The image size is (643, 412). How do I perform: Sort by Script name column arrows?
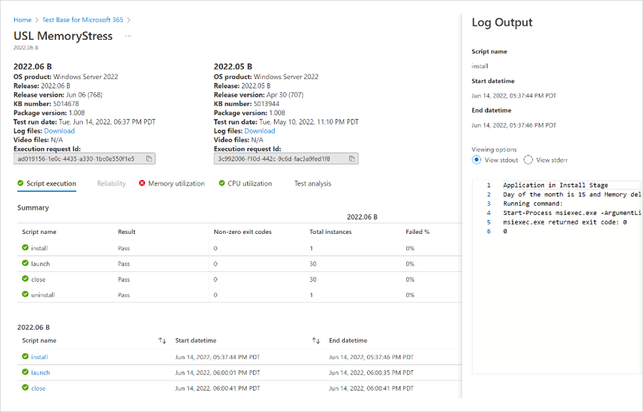pos(162,341)
